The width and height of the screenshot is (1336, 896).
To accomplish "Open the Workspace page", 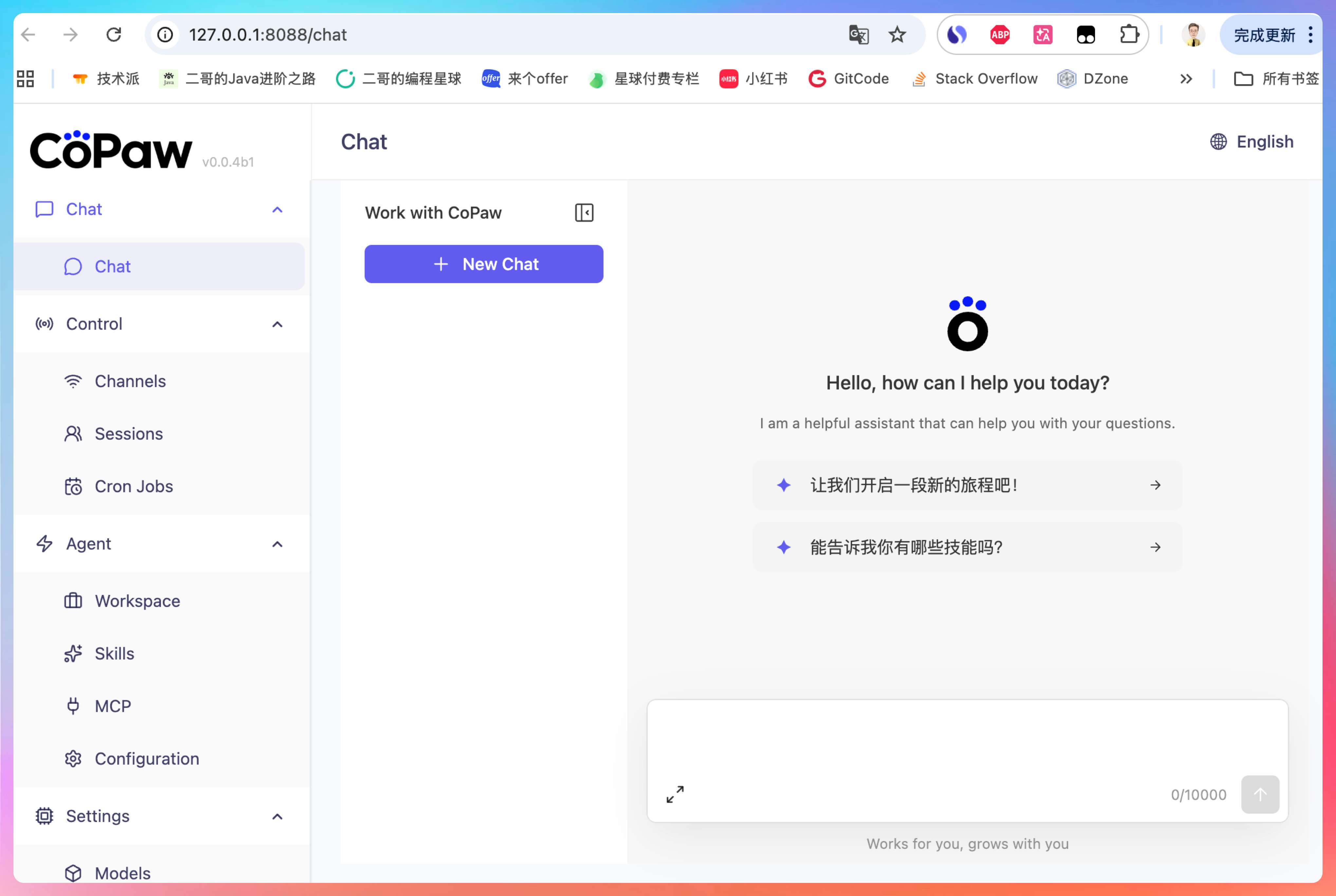I will (137, 601).
